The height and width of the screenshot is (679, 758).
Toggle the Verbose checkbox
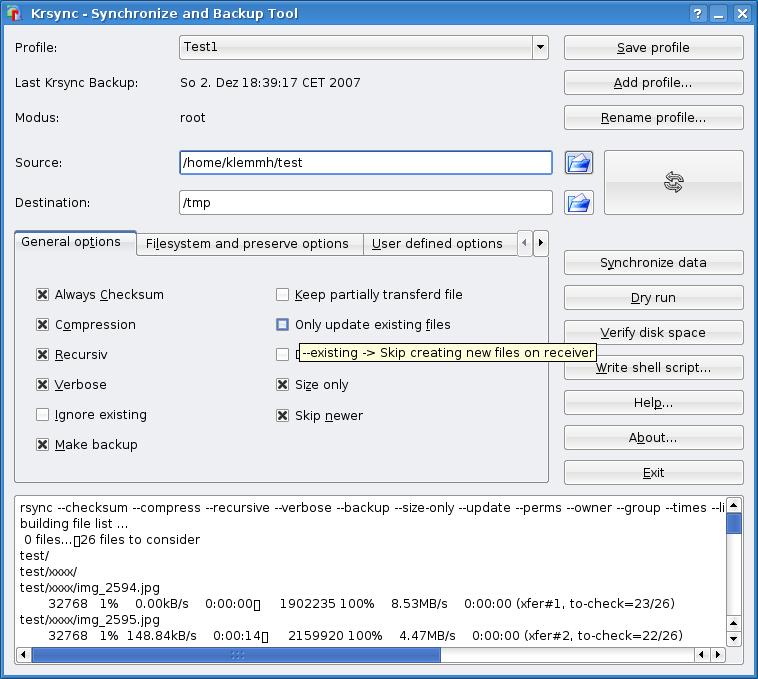point(43,384)
